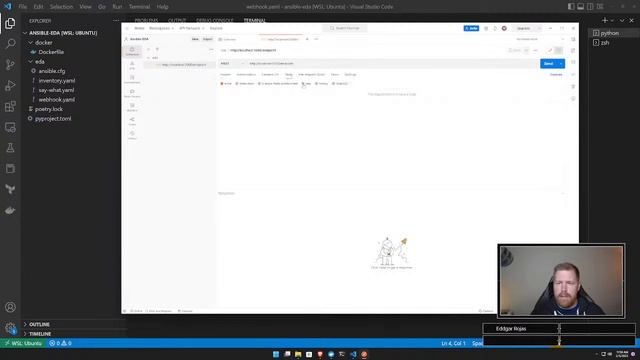Click the Windows Start button on taskbar
This screenshot has width=640, height=360.
click(276, 354)
